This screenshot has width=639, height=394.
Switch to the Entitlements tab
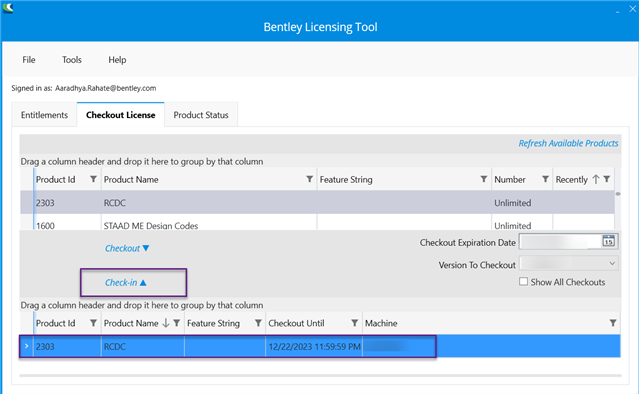tap(44, 115)
